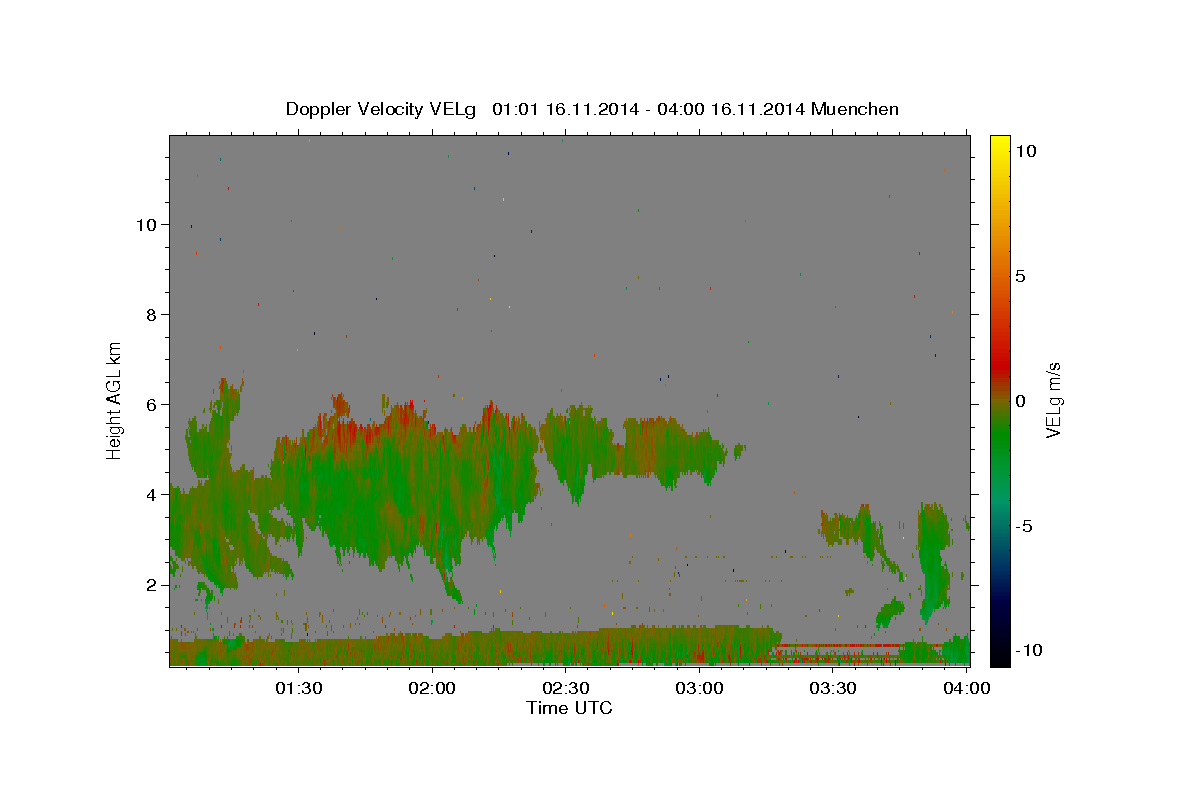The width and height of the screenshot is (1200, 800).
Task: Click the height axis label 4
Action: coord(152,495)
